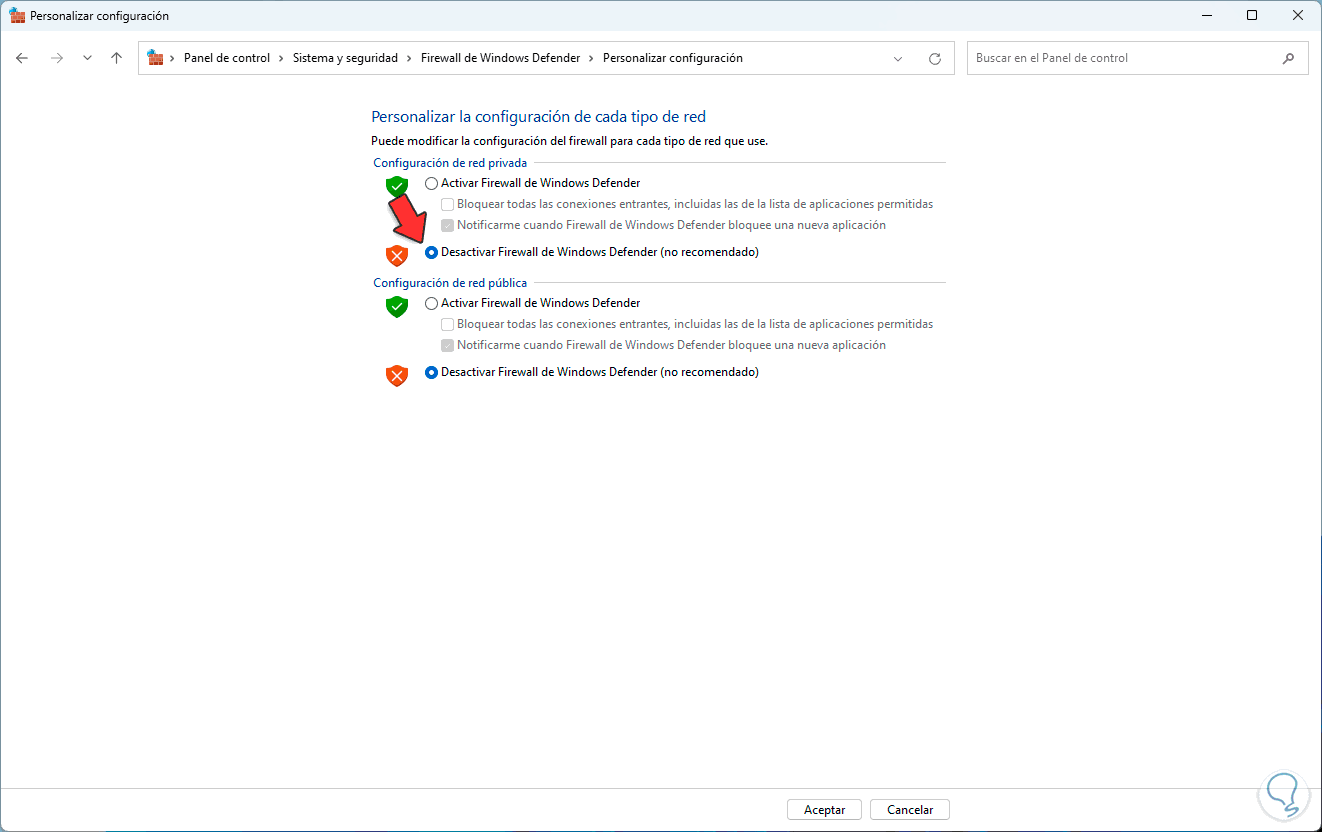
Task: Click the green shield in public network section
Action: [397, 306]
